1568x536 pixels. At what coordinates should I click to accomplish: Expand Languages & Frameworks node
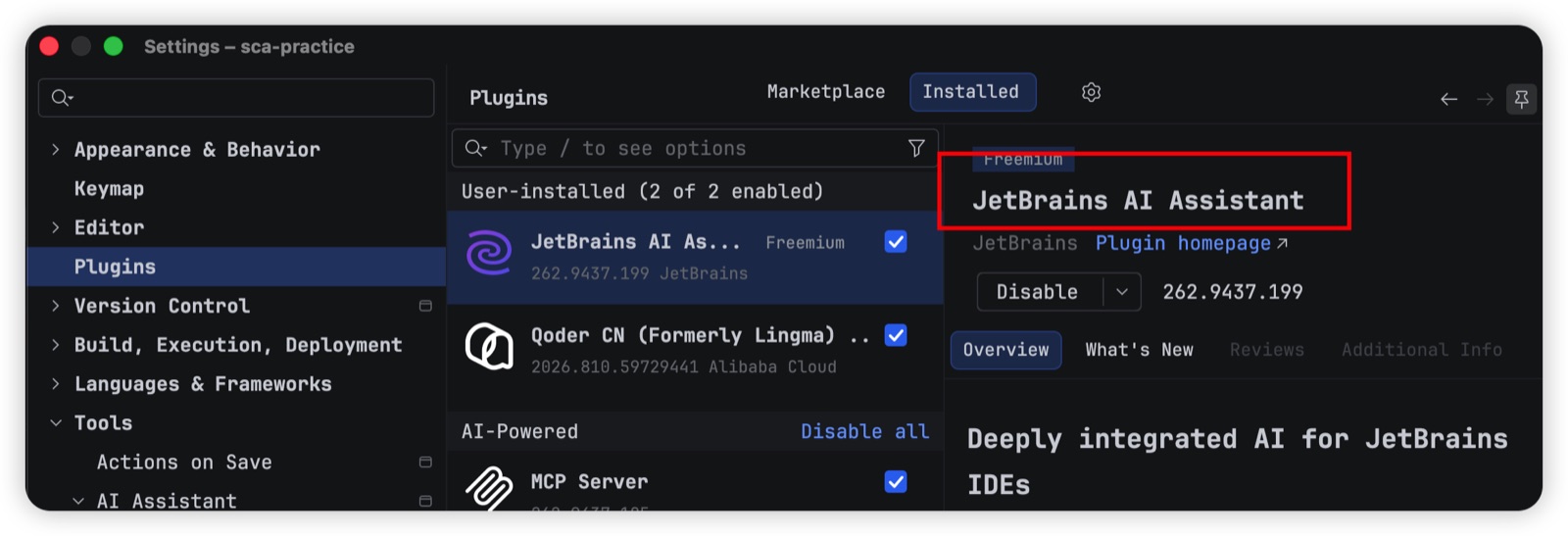coord(55,384)
